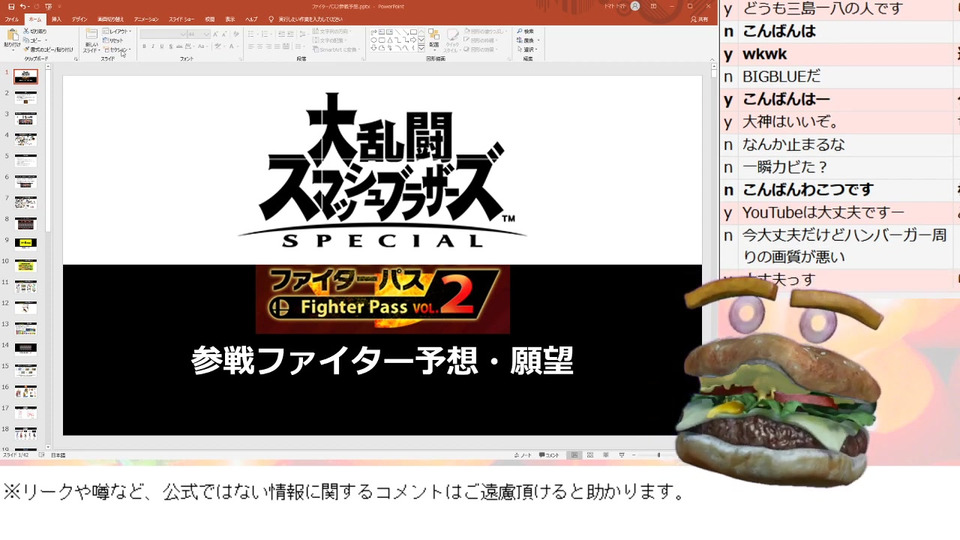Viewport: 960px width, 540px height.
Task: Expand the shapes gallery More arrow
Action: [421, 48]
